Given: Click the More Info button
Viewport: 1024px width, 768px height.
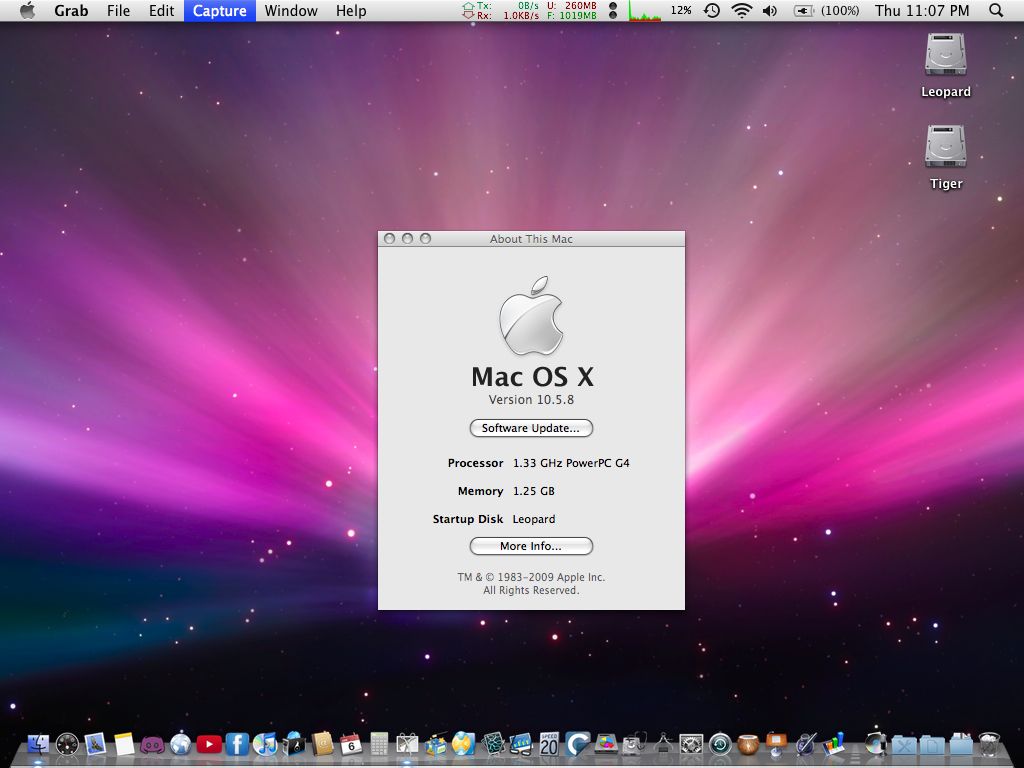Looking at the screenshot, I should 531,546.
